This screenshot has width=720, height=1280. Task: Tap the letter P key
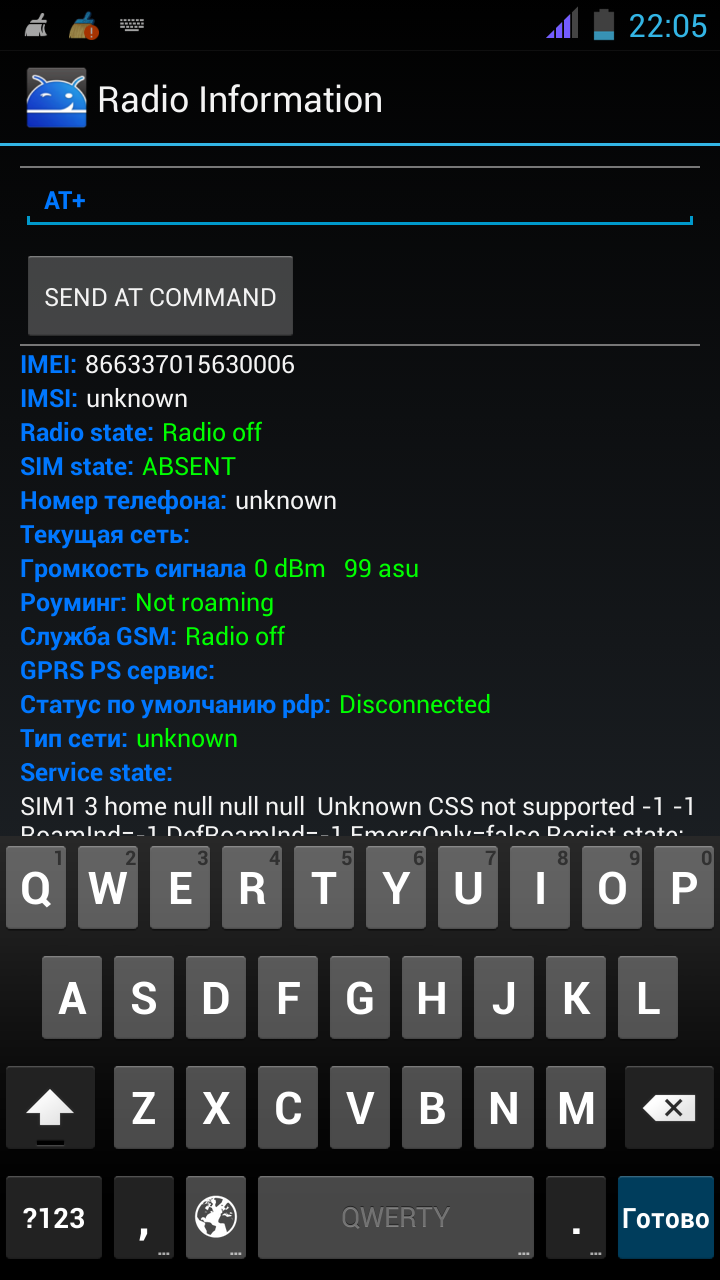pyautogui.click(x=684, y=888)
